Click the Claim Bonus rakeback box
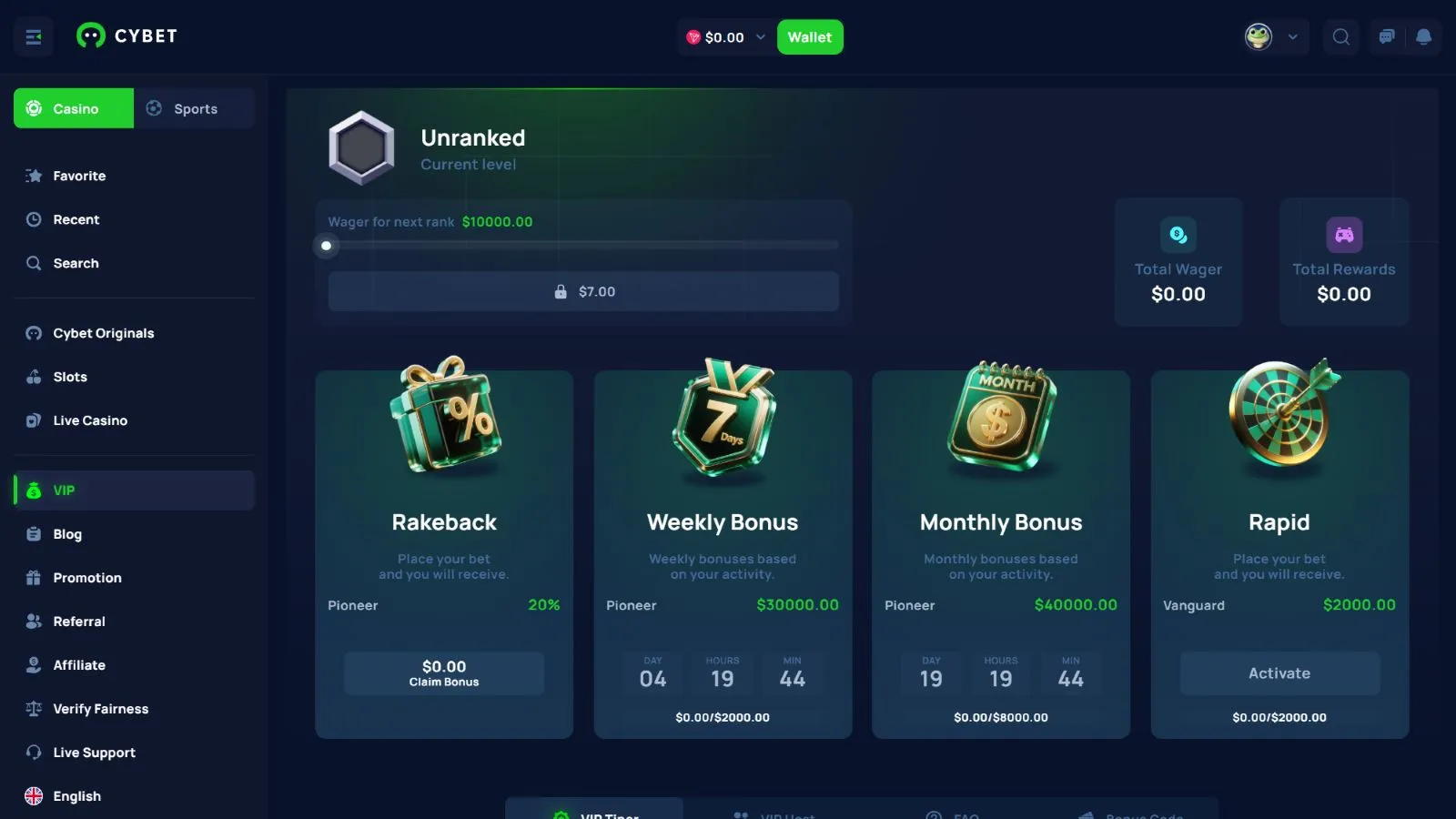This screenshot has height=819, width=1456. pos(444,673)
